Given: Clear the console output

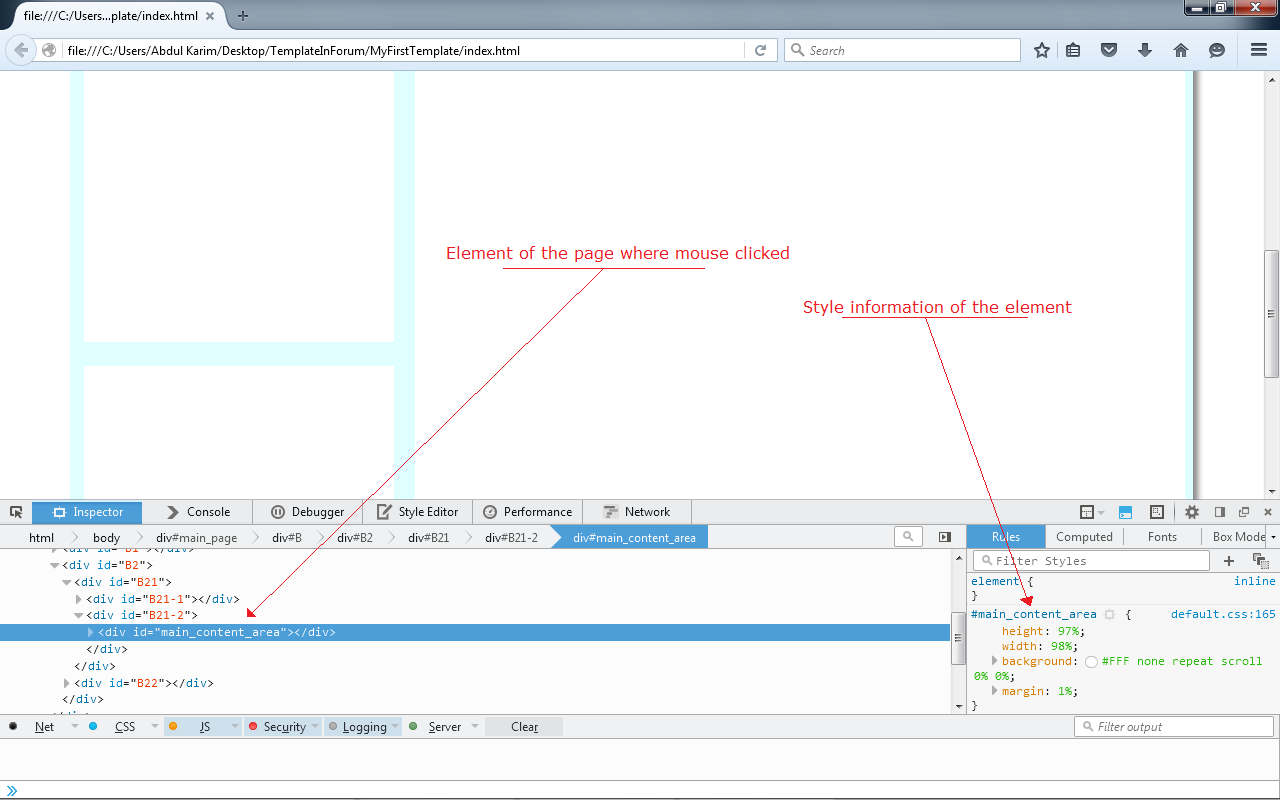Looking at the screenshot, I should pos(524,727).
